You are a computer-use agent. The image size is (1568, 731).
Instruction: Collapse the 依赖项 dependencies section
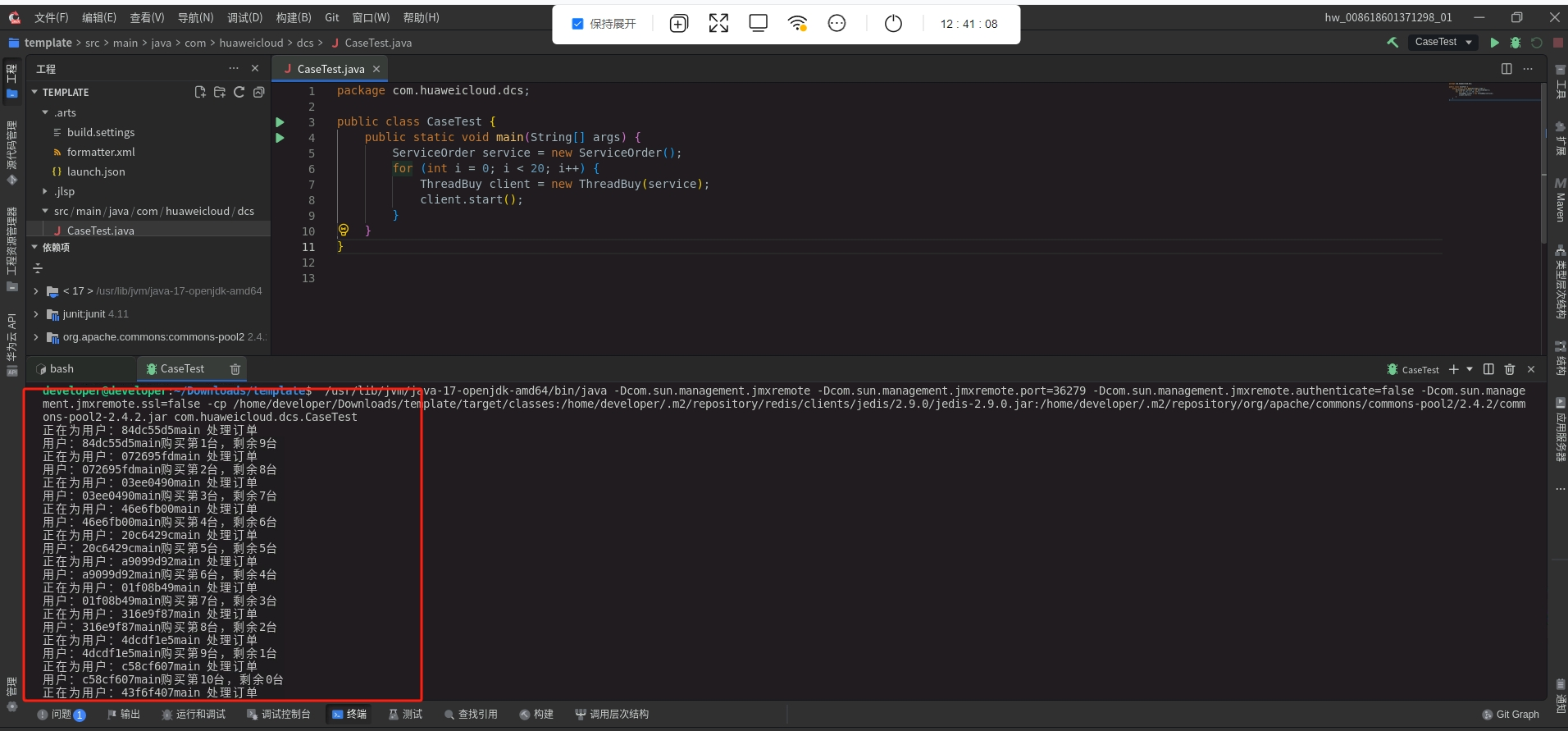tap(34, 247)
